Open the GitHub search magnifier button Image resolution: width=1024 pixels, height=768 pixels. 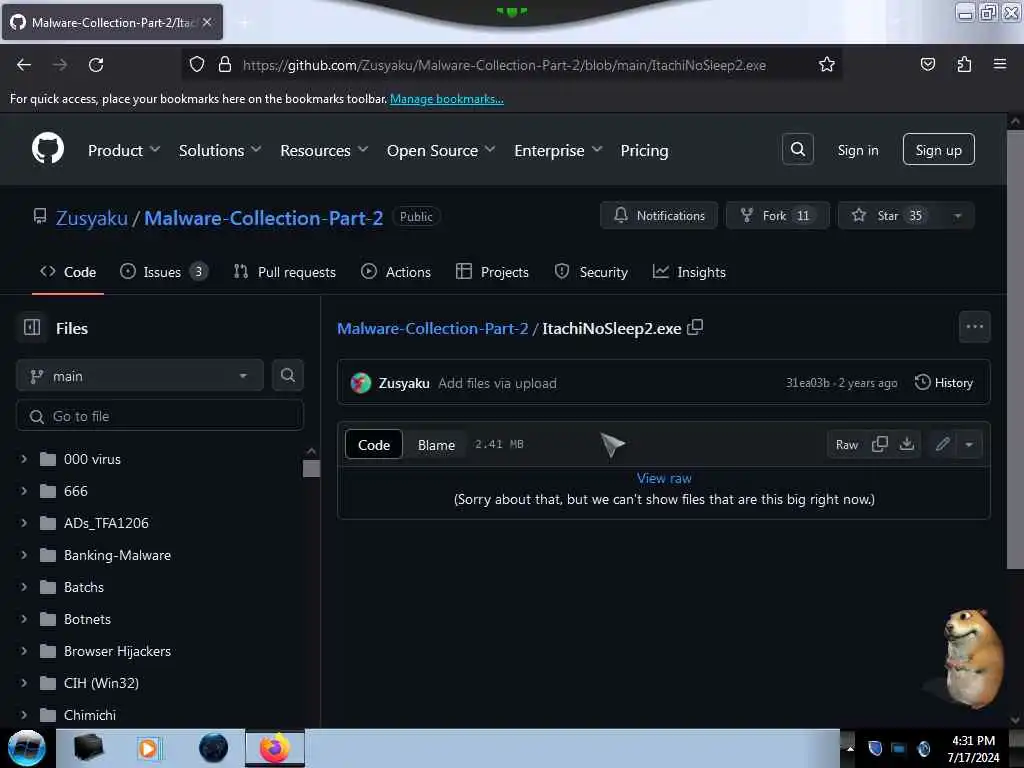797,150
